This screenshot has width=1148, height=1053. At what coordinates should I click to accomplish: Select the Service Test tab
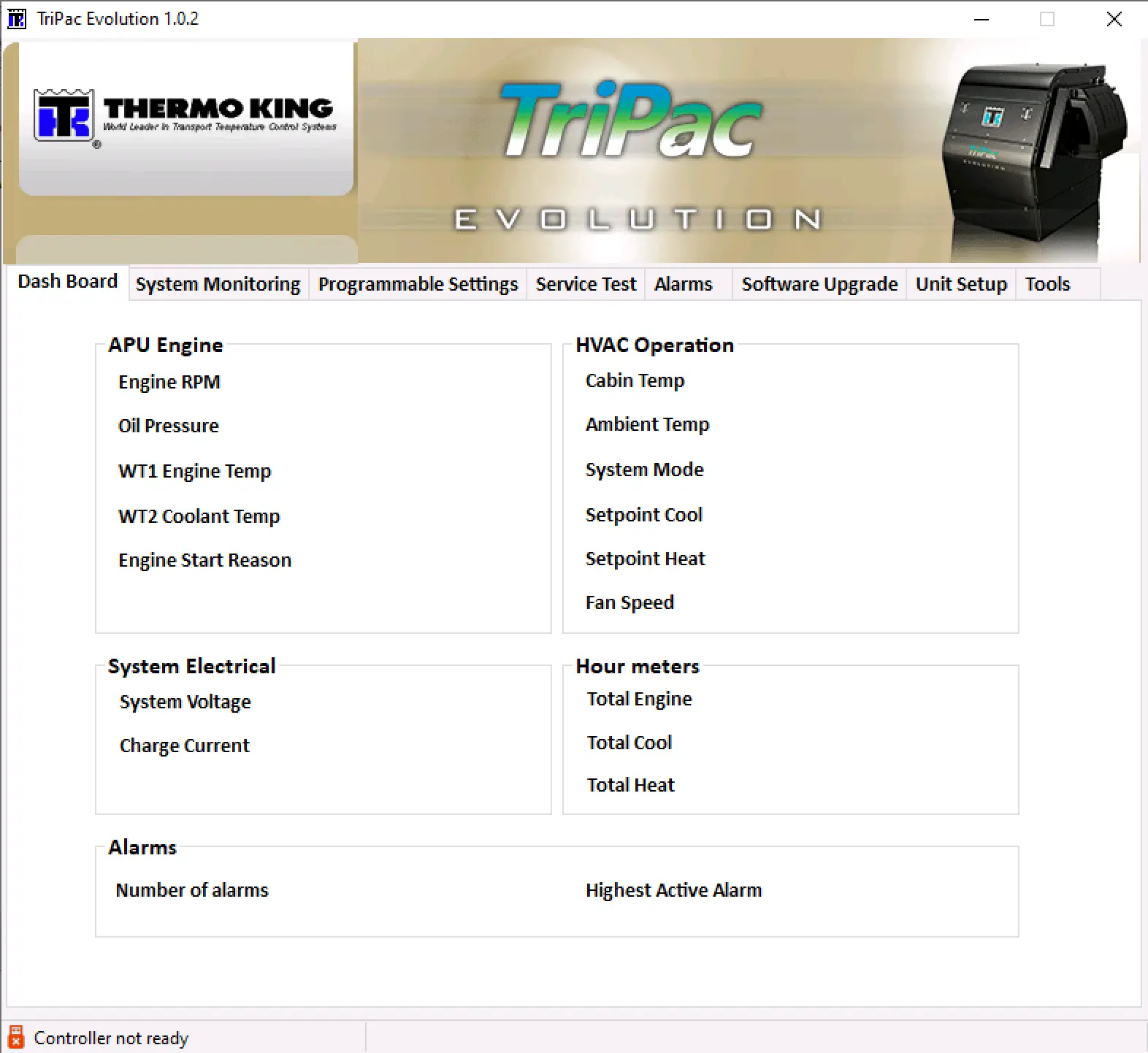586,284
